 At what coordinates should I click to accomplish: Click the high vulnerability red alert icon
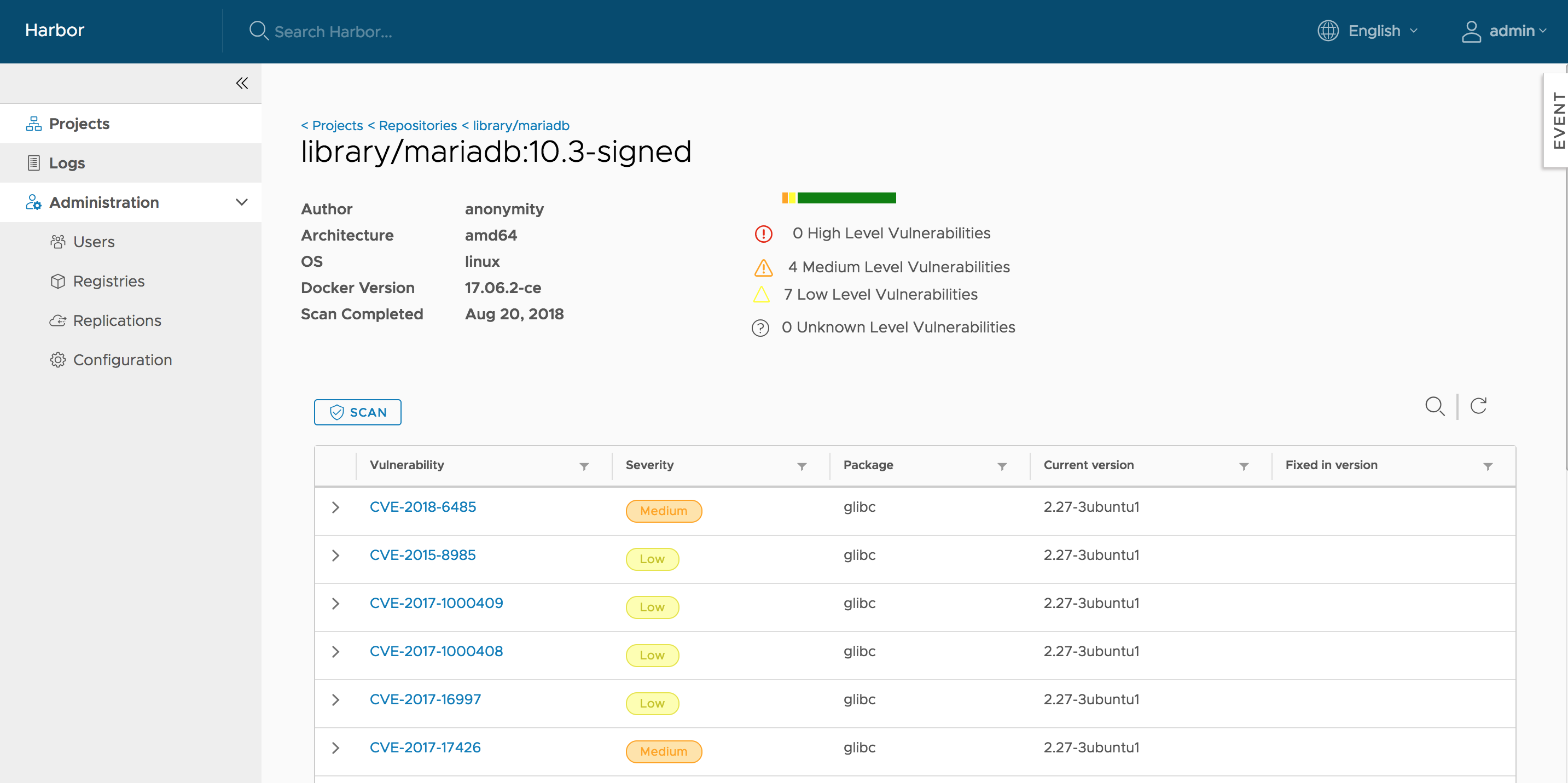[x=763, y=233]
